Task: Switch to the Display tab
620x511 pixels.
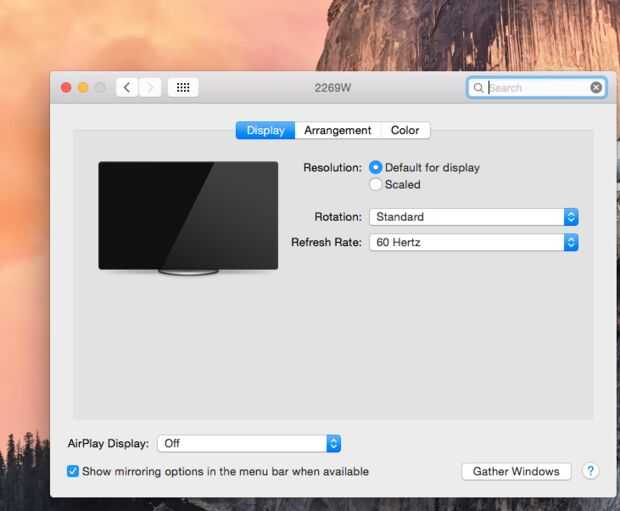Action: tap(265, 130)
